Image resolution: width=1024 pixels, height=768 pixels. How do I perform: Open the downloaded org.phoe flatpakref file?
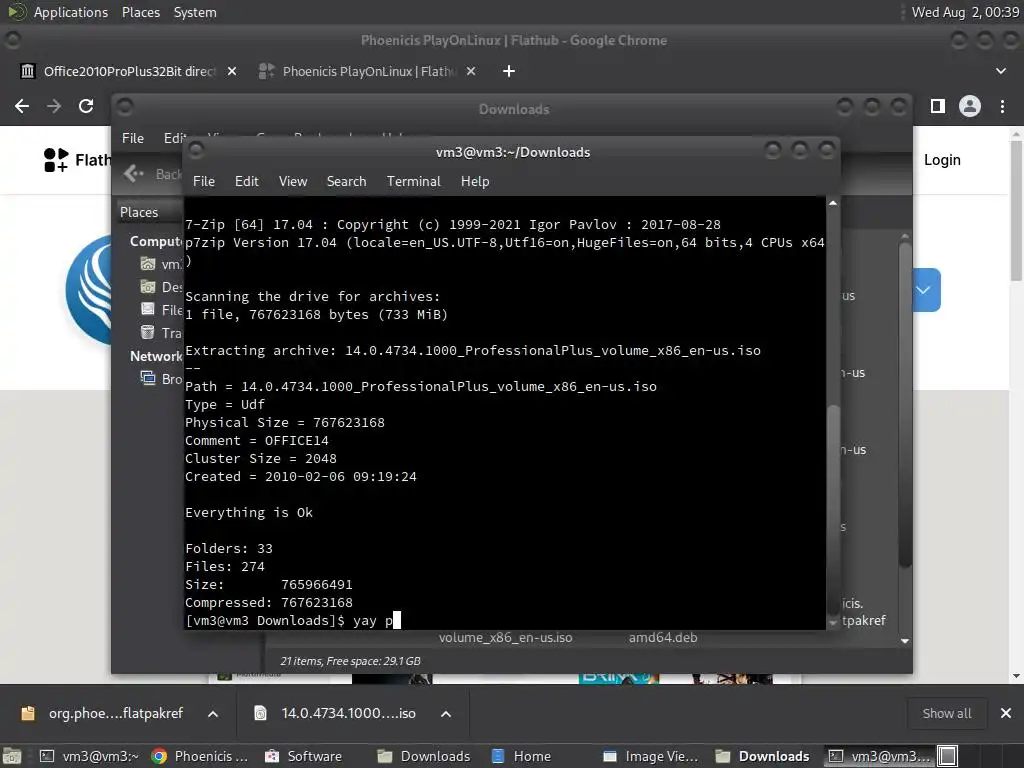[104, 713]
